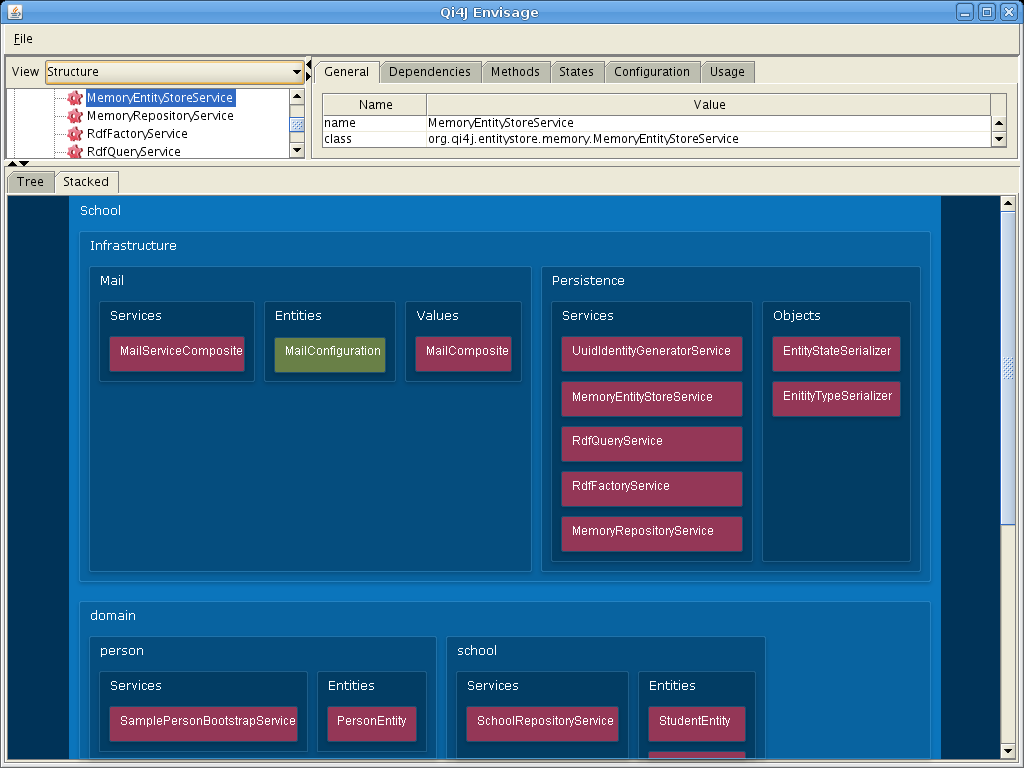Collapse the left panel with the divider left arrow
This screenshot has width=1024, height=768.
click(309, 65)
